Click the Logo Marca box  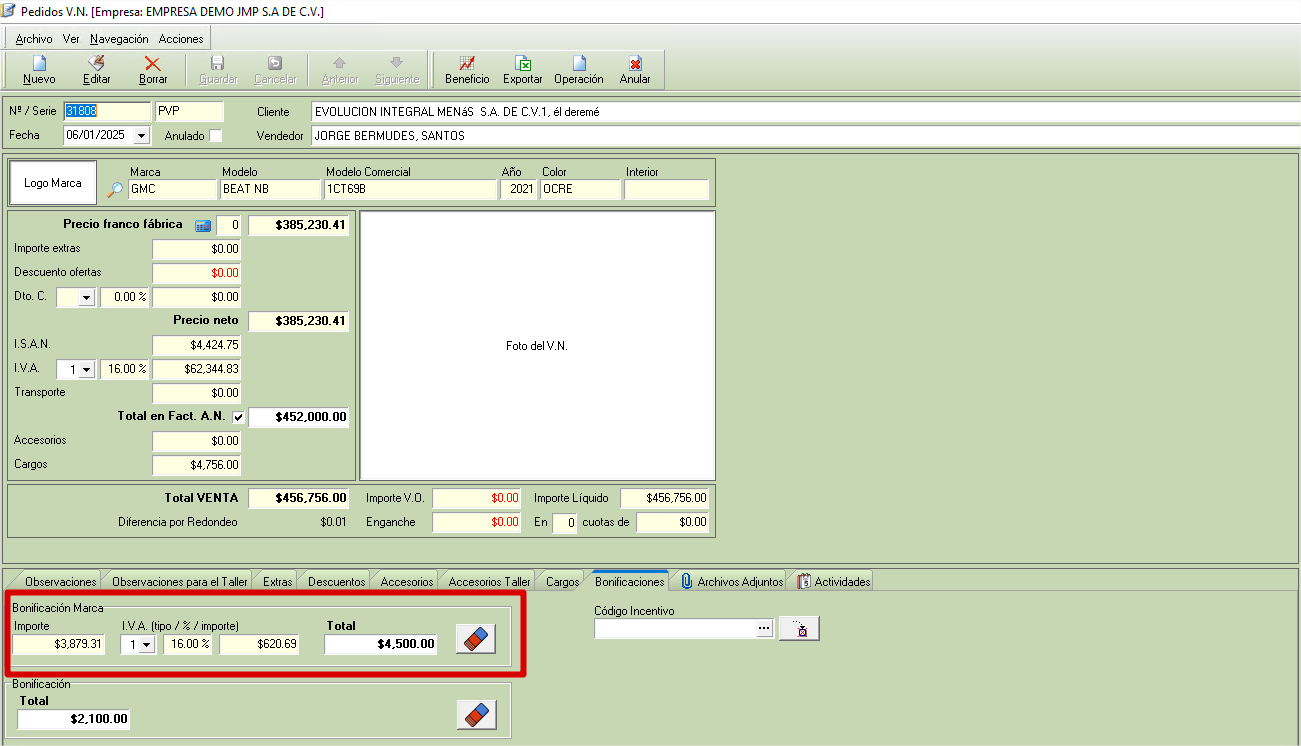(53, 183)
